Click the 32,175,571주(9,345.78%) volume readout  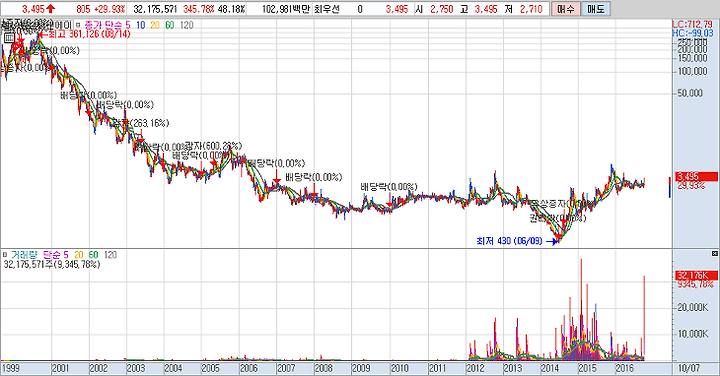51,265
